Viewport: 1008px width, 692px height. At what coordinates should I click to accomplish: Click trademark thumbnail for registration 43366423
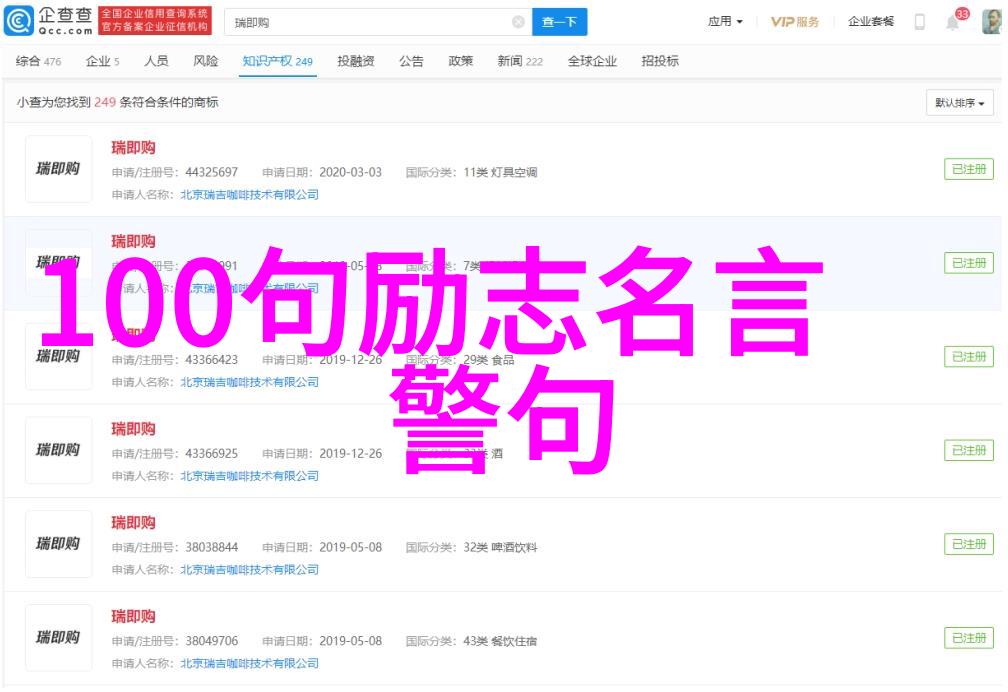58,357
